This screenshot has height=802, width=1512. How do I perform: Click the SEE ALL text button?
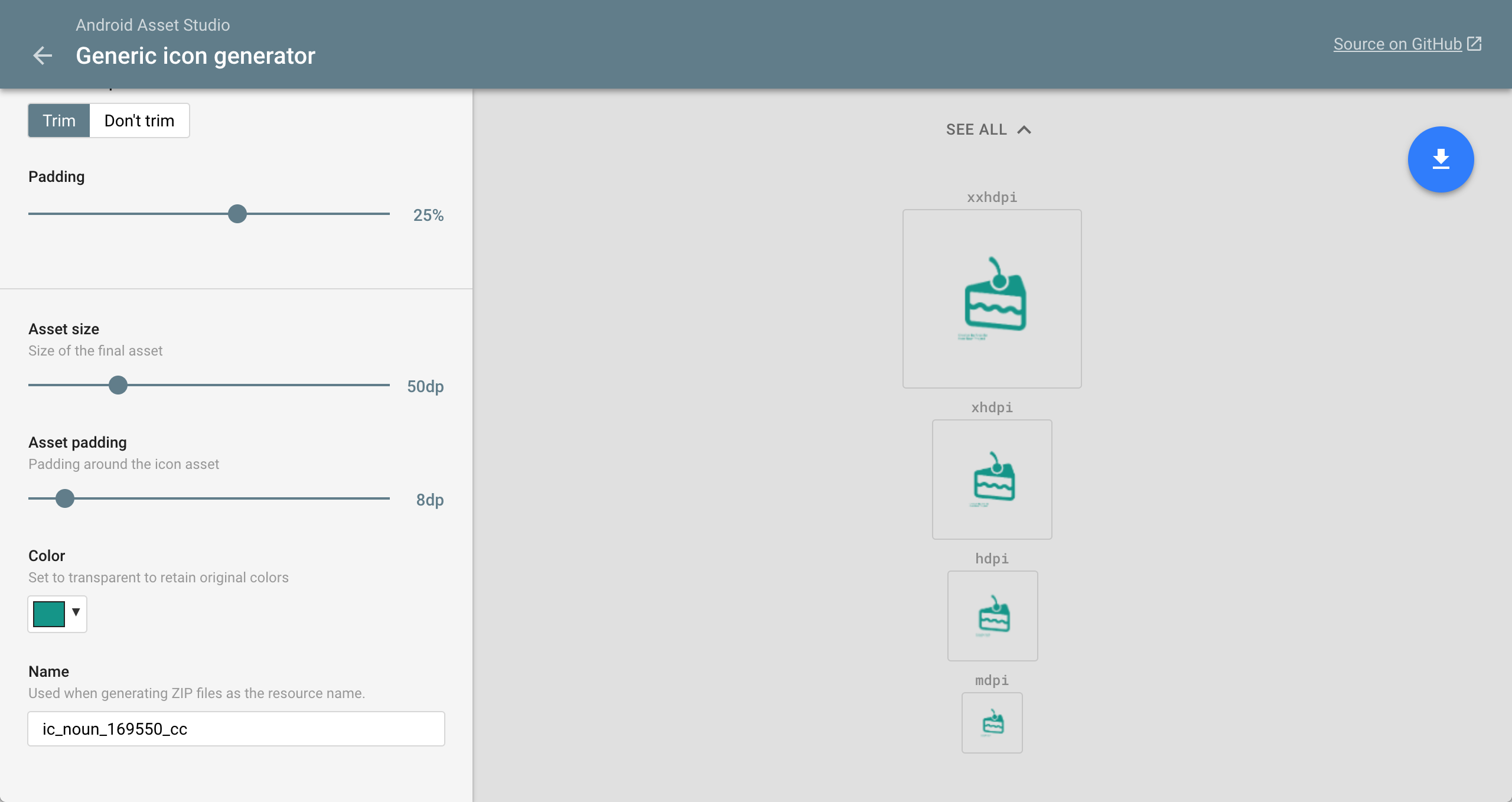tap(976, 130)
